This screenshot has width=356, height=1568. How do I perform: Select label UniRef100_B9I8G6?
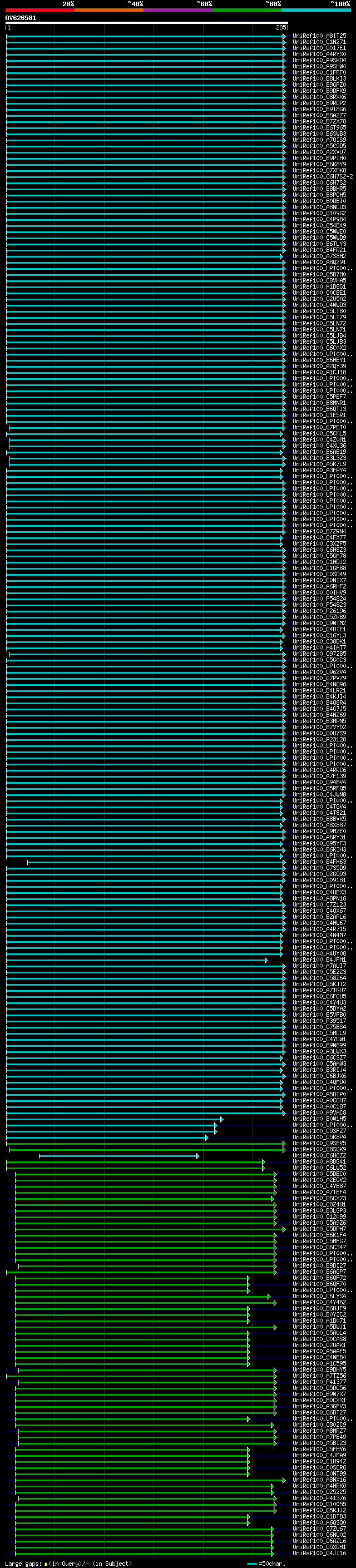point(319,110)
